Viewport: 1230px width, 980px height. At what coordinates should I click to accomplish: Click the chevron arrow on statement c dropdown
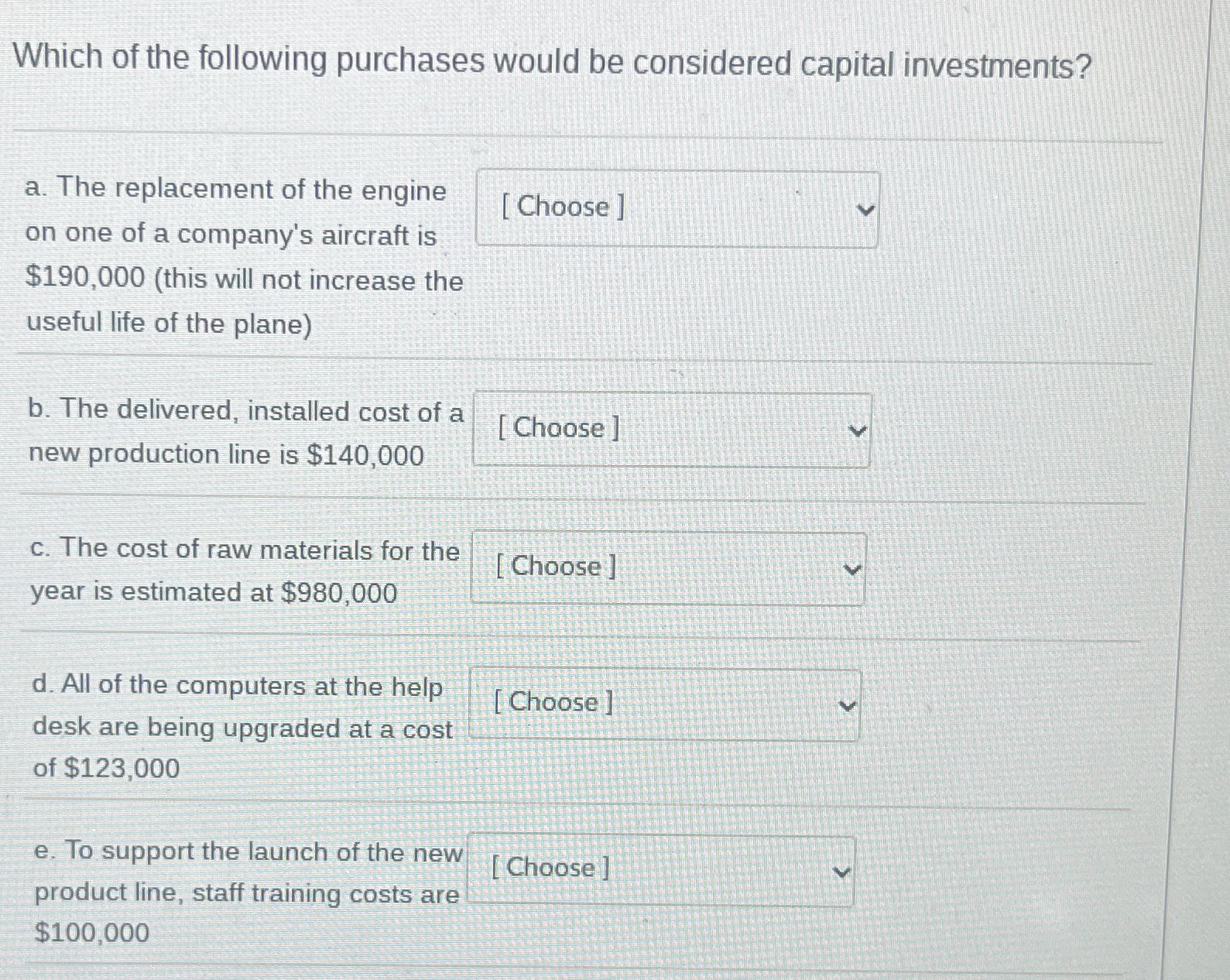point(851,567)
